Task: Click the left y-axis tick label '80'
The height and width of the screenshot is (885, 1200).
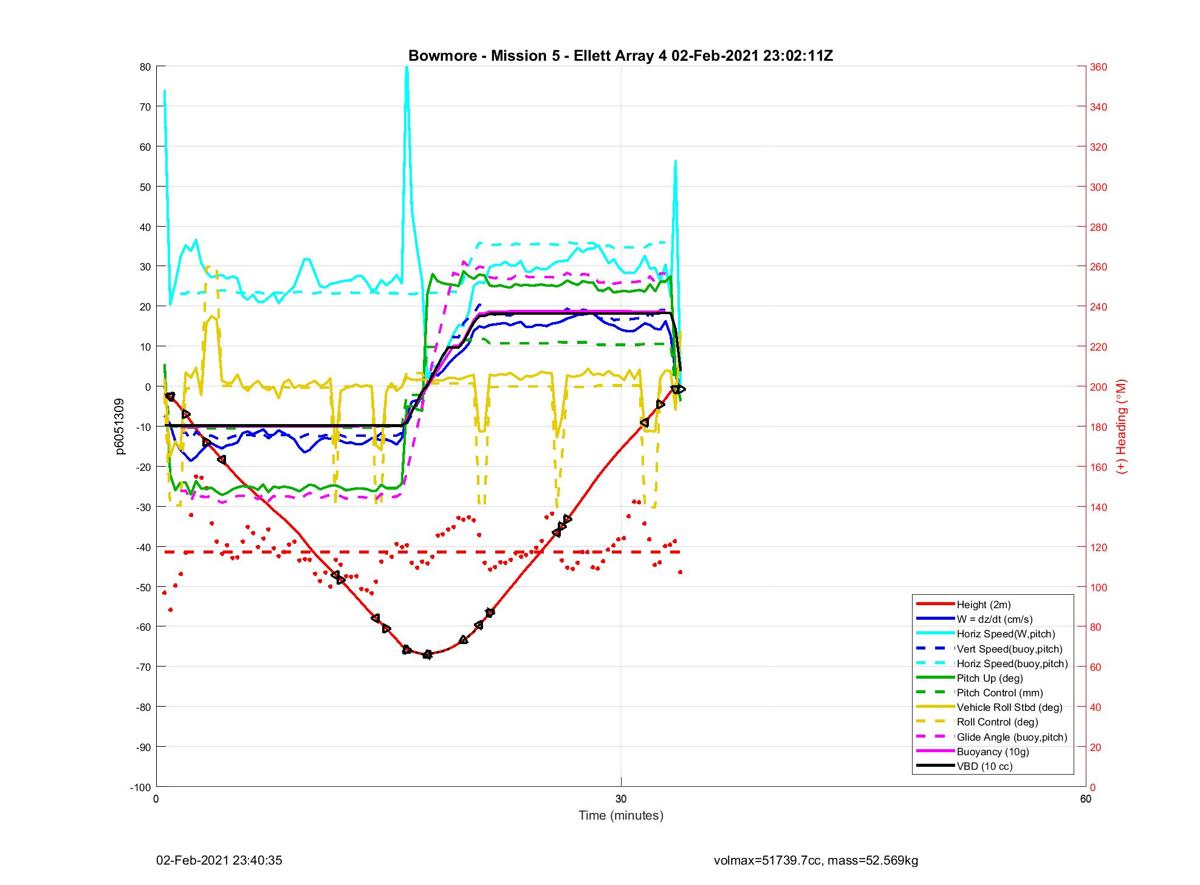Action: click(145, 67)
